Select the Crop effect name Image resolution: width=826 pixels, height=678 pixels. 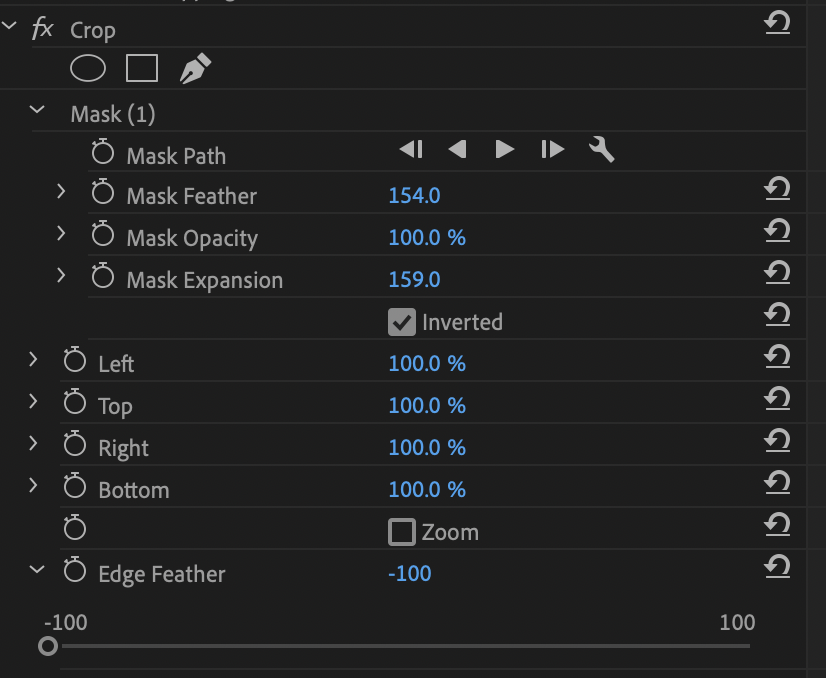(x=93, y=31)
